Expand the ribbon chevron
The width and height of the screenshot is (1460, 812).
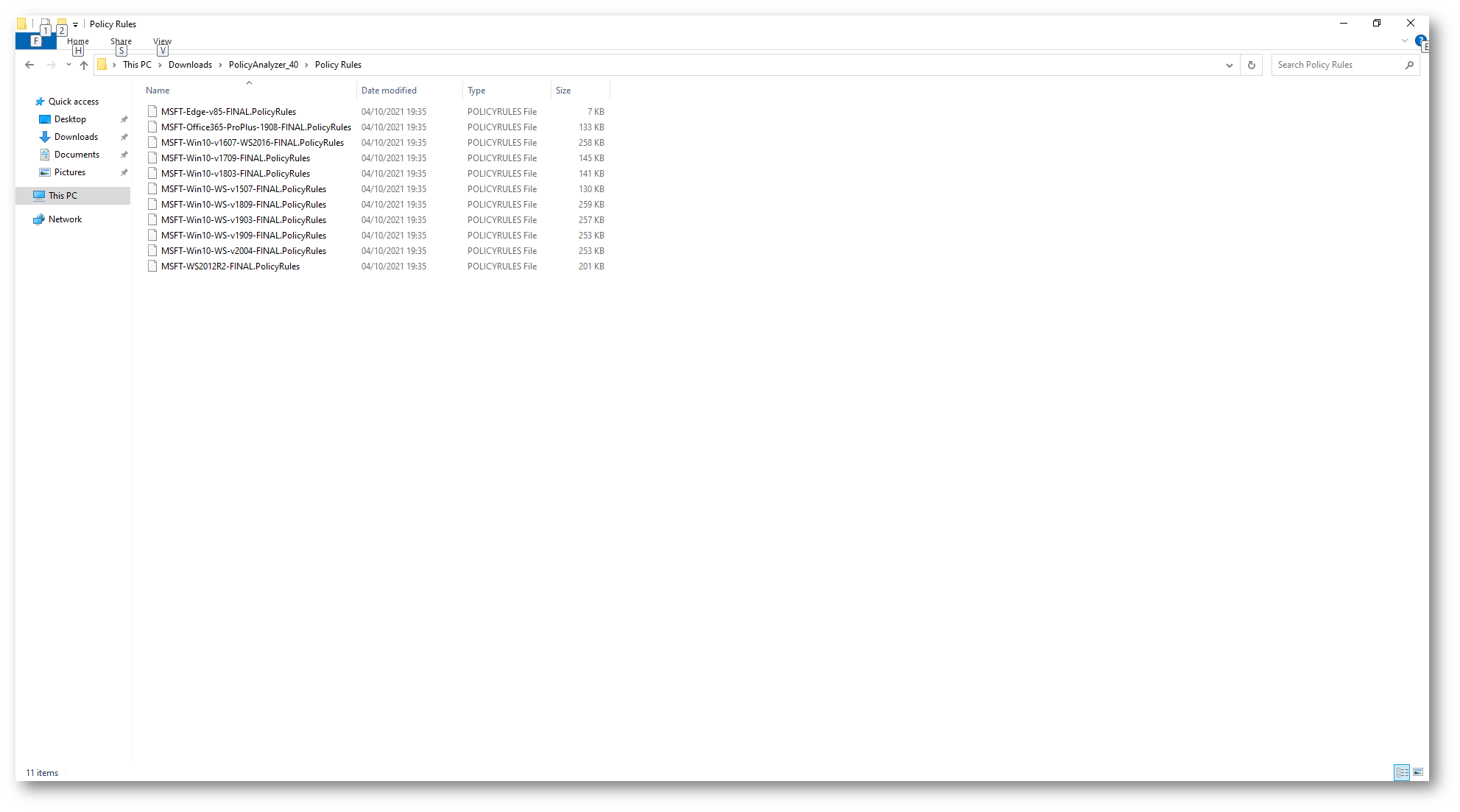tap(1404, 40)
